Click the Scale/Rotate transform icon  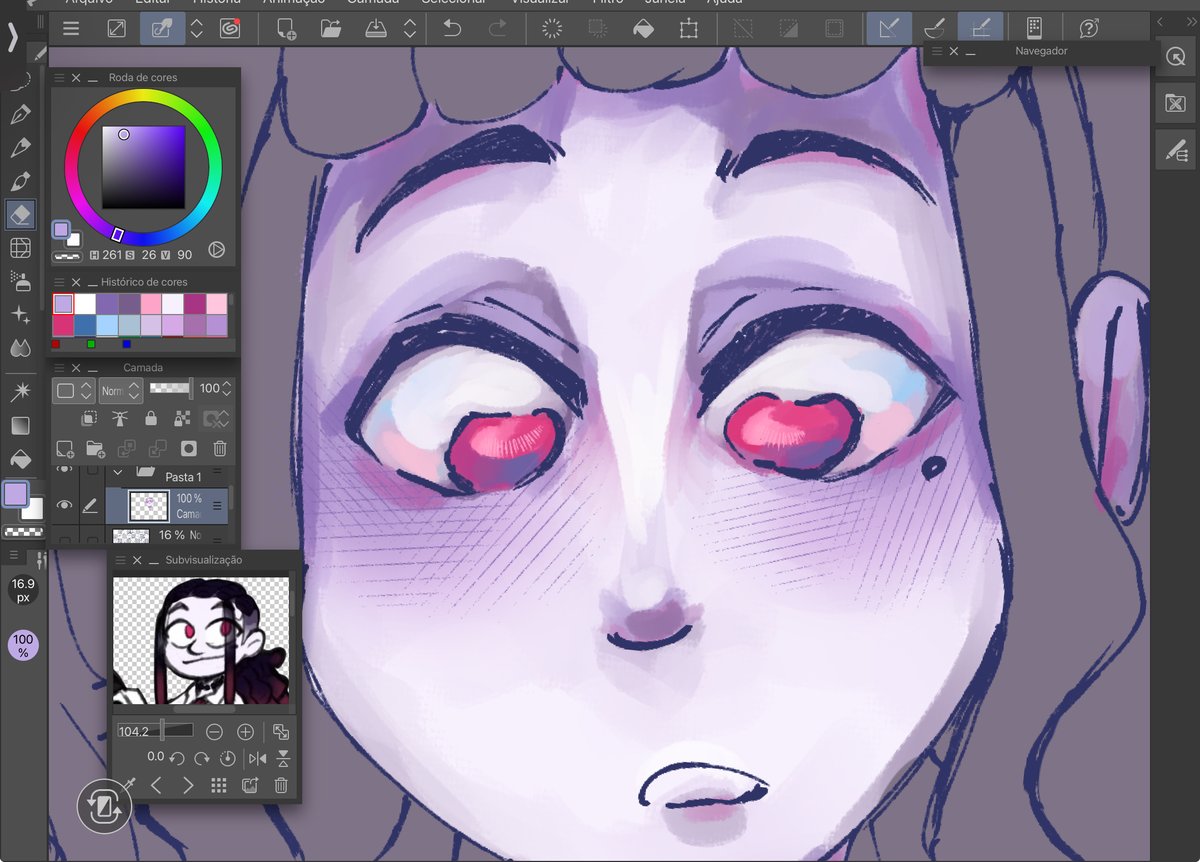tap(689, 29)
